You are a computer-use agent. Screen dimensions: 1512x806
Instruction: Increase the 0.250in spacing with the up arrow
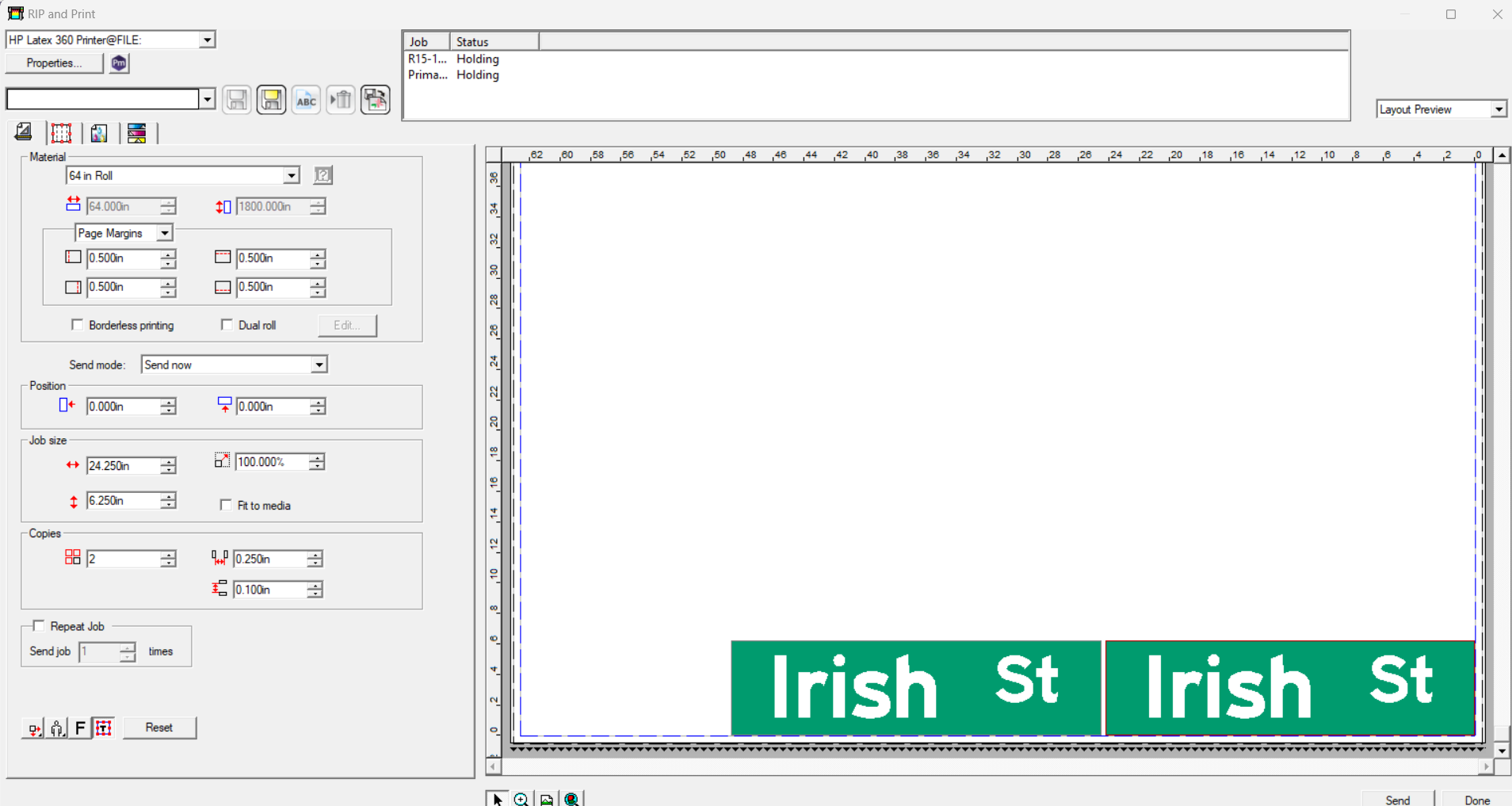[x=315, y=555]
